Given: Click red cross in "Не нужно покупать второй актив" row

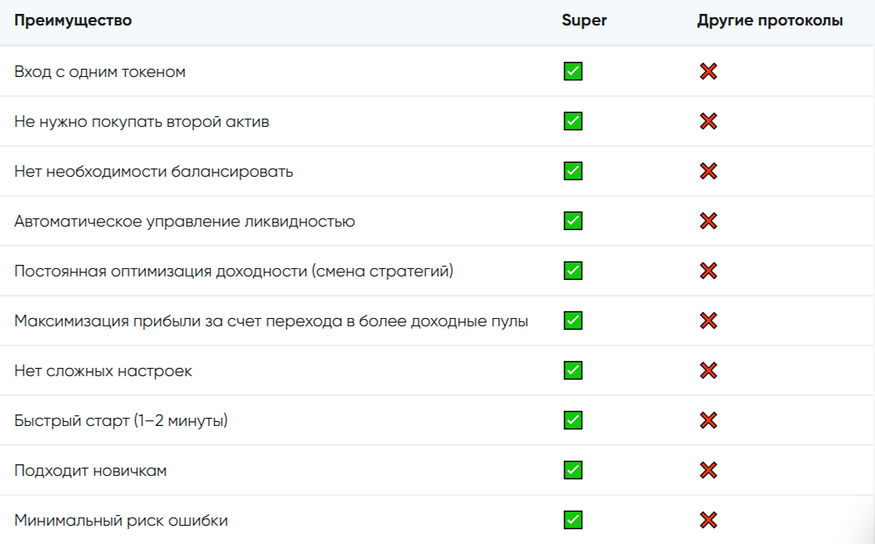Looking at the screenshot, I should tap(708, 122).
